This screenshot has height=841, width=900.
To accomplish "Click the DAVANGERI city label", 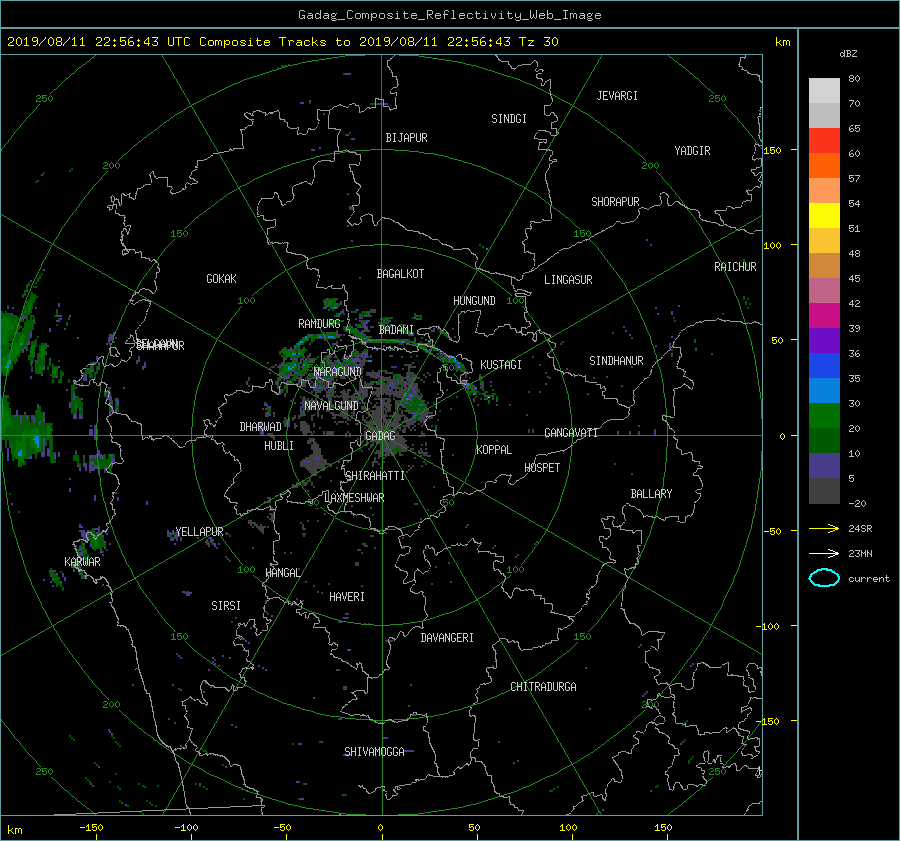I will coord(447,638).
